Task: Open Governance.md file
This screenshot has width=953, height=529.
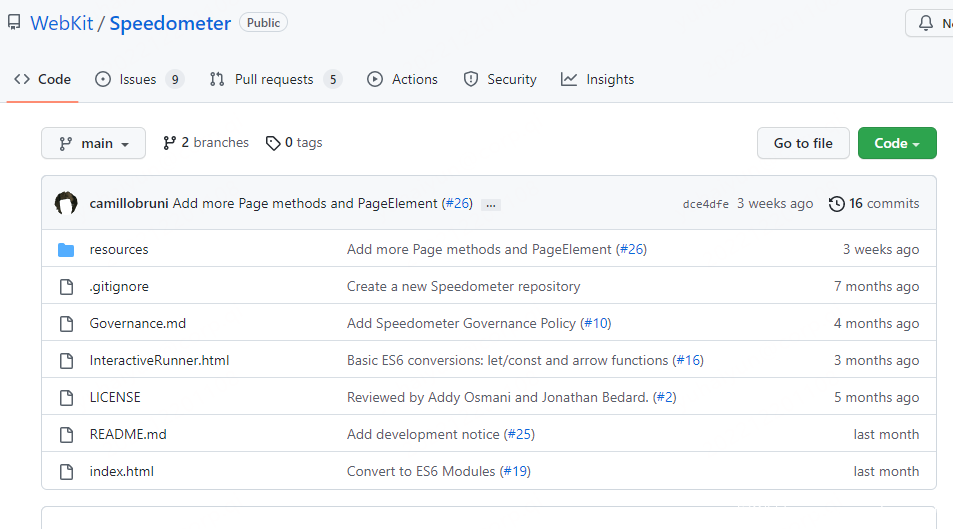Action: point(138,323)
